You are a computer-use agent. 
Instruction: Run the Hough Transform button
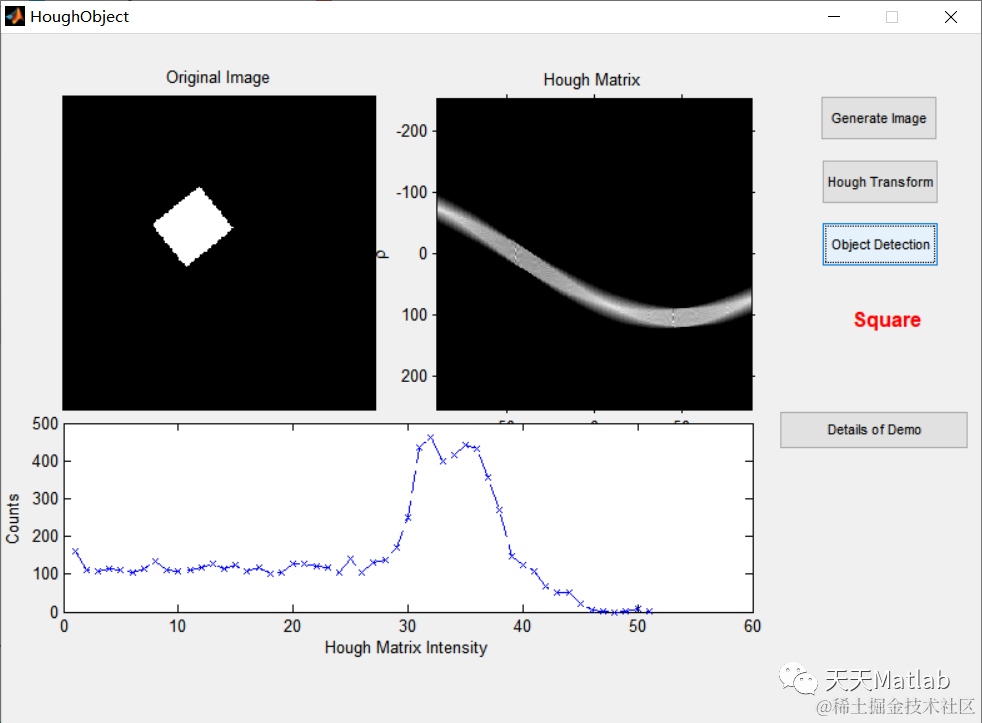880,182
